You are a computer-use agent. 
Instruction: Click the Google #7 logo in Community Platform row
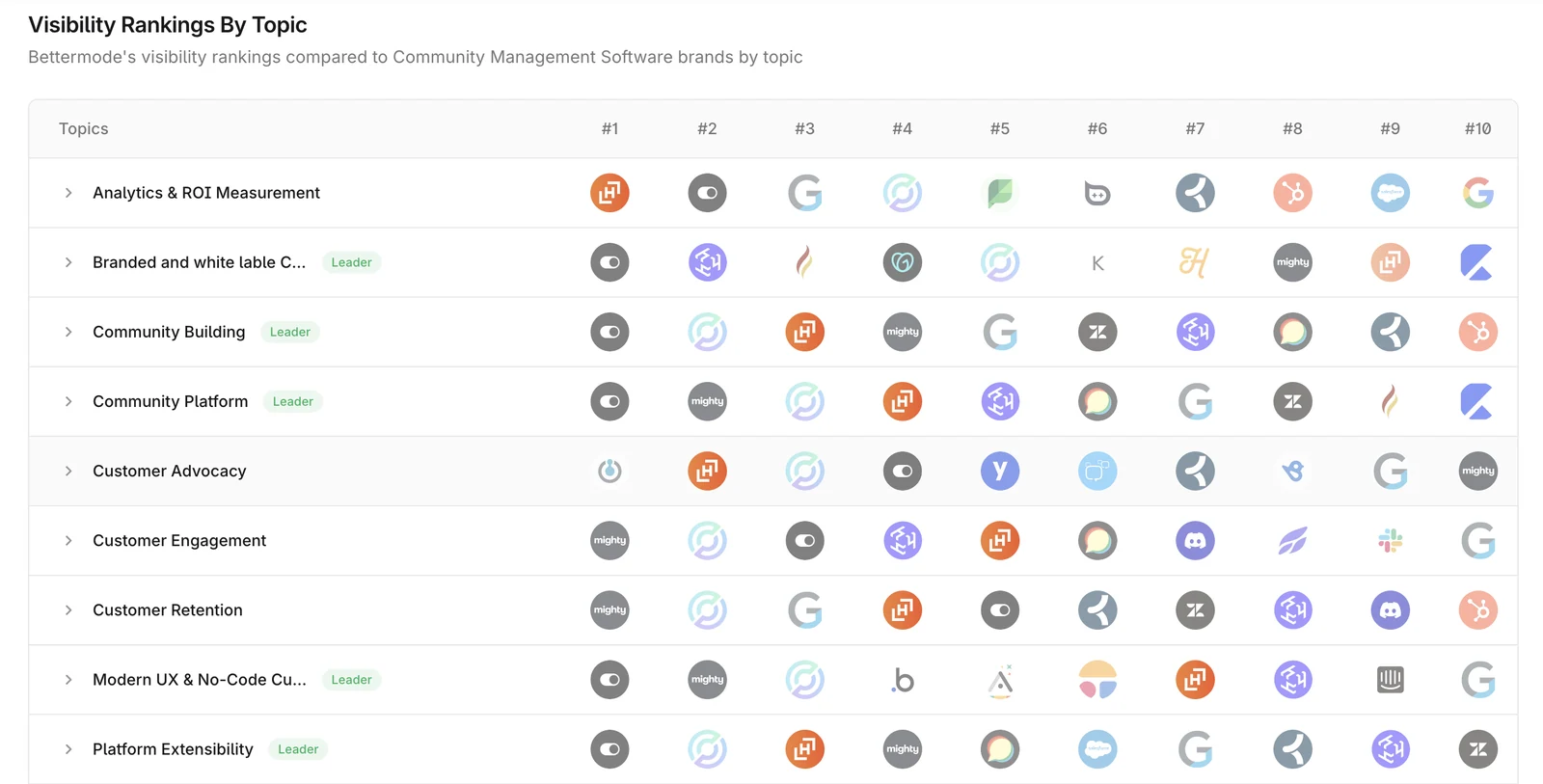1195,401
